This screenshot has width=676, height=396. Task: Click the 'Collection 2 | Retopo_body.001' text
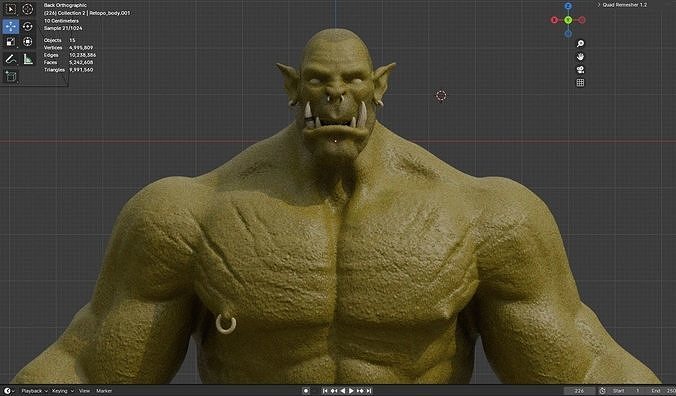click(94, 13)
